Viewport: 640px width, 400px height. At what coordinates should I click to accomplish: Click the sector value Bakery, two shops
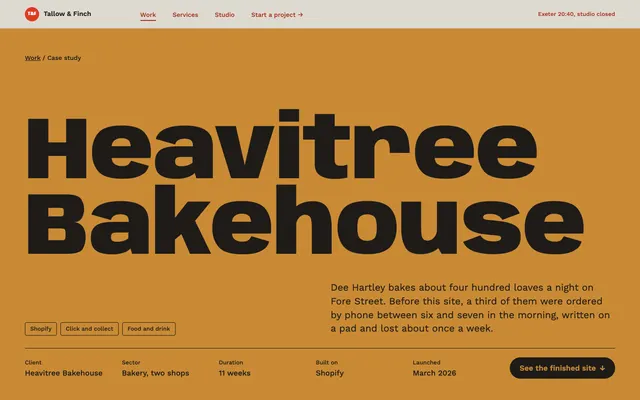(156, 373)
